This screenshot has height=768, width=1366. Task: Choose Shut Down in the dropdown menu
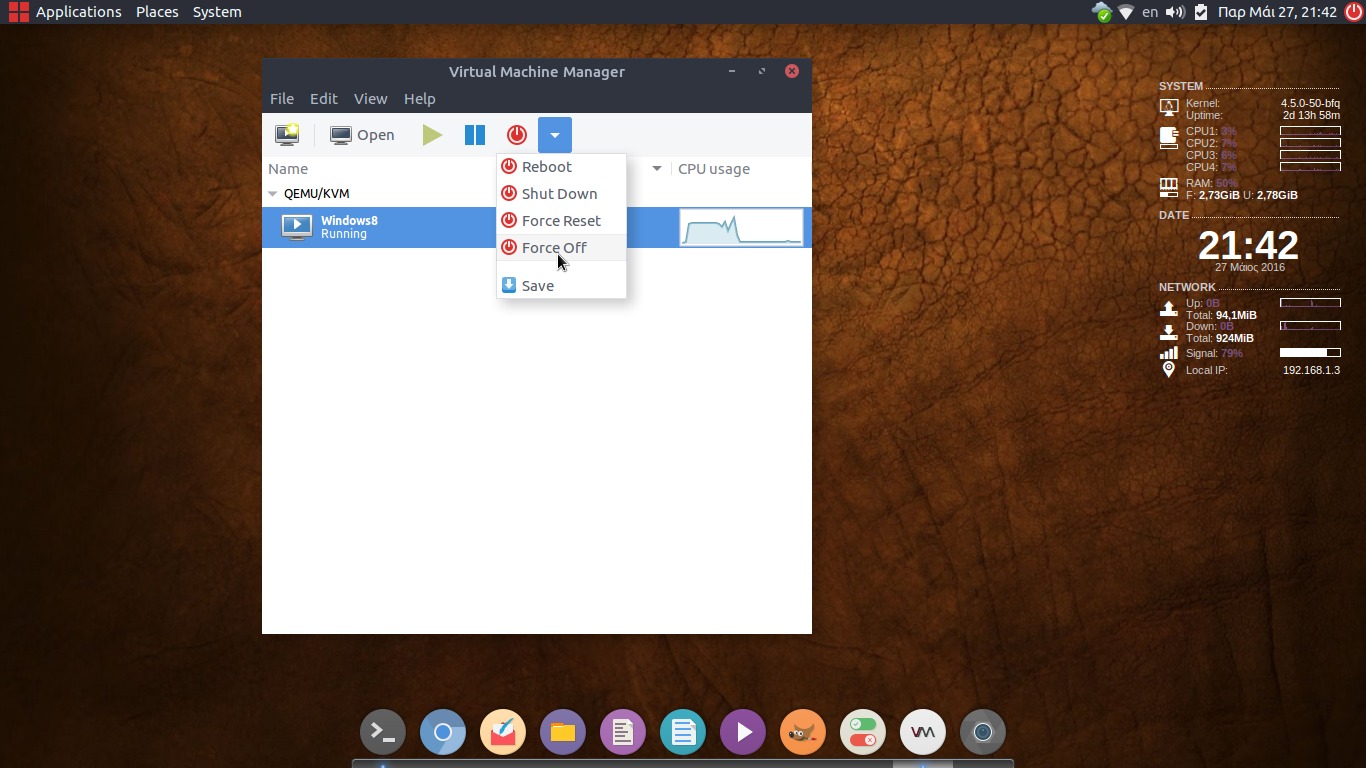[559, 194]
